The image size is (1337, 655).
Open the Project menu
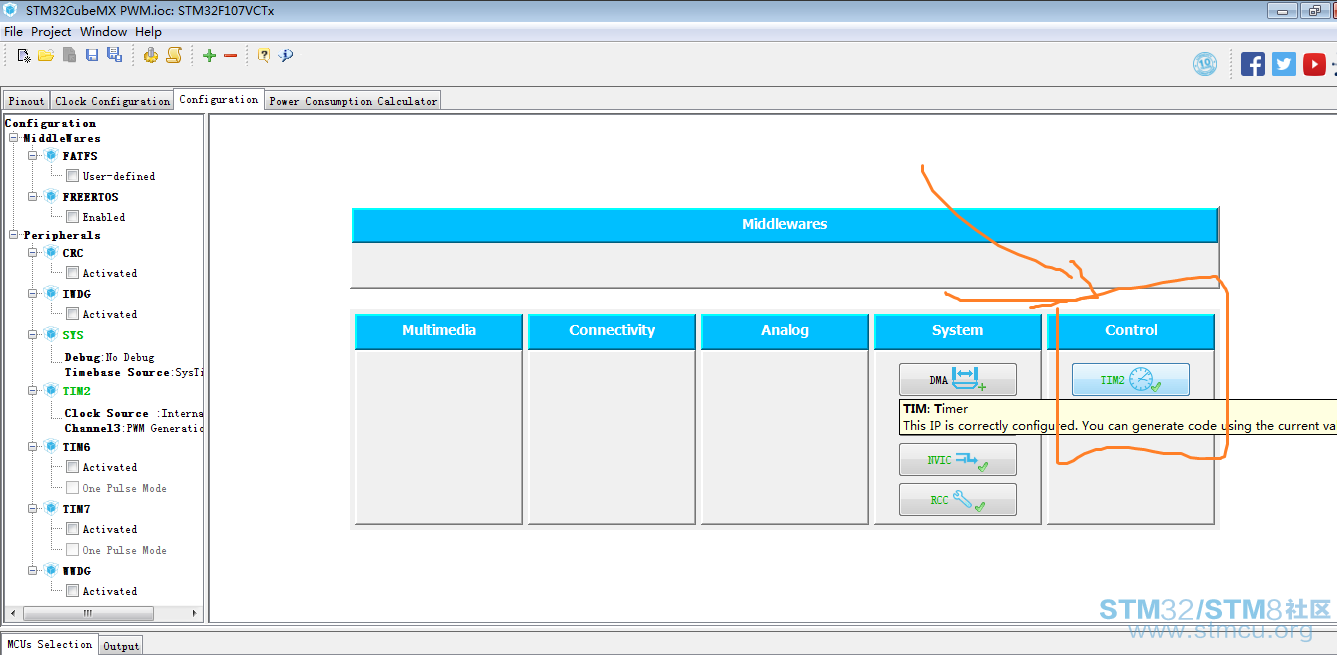(x=51, y=32)
